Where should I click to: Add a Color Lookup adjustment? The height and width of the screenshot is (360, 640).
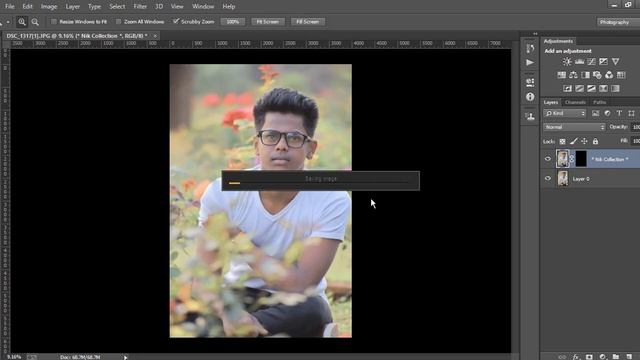pyautogui.click(x=621, y=75)
